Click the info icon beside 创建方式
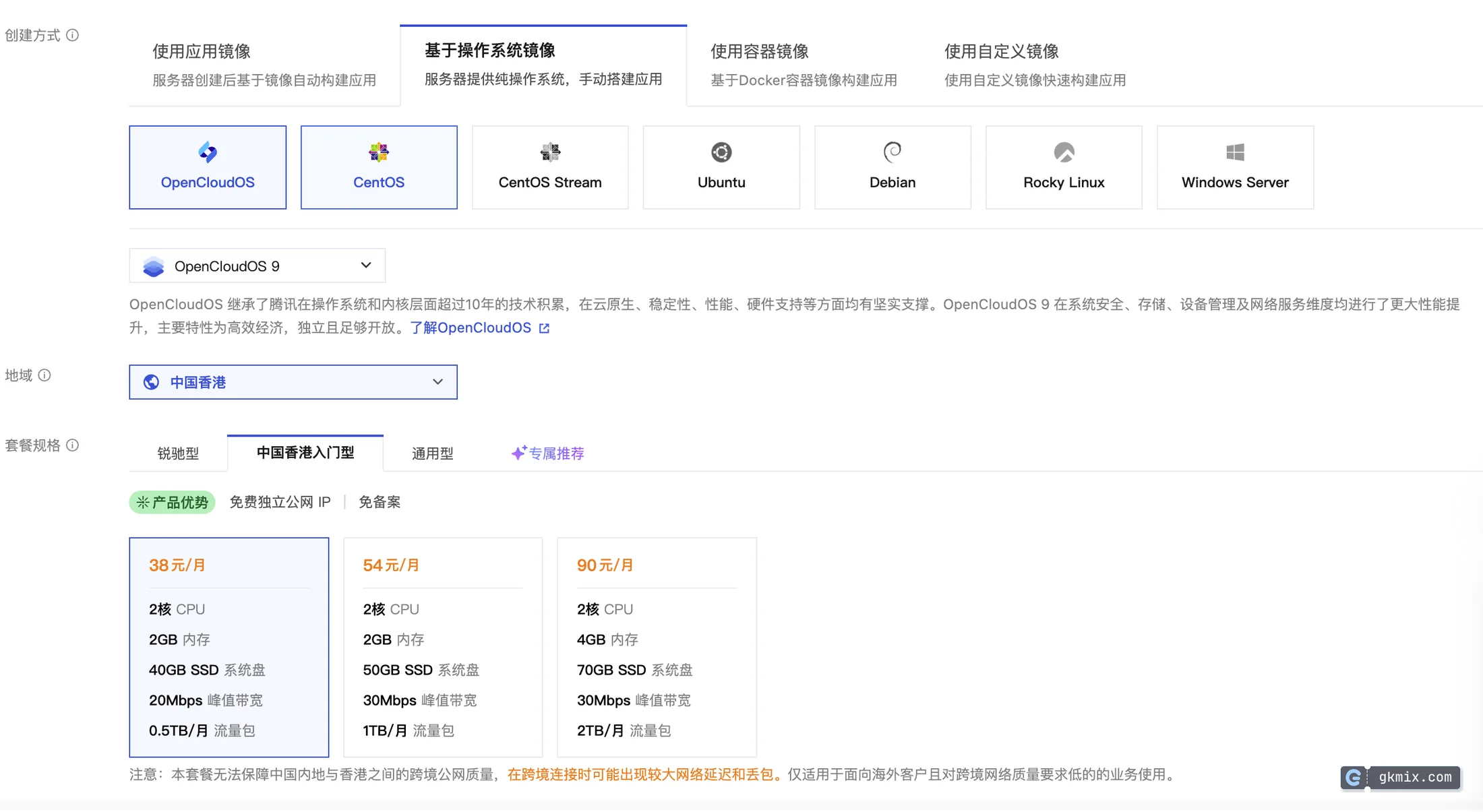The height and width of the screenshot is (812, 1483). tap(72, 35)
